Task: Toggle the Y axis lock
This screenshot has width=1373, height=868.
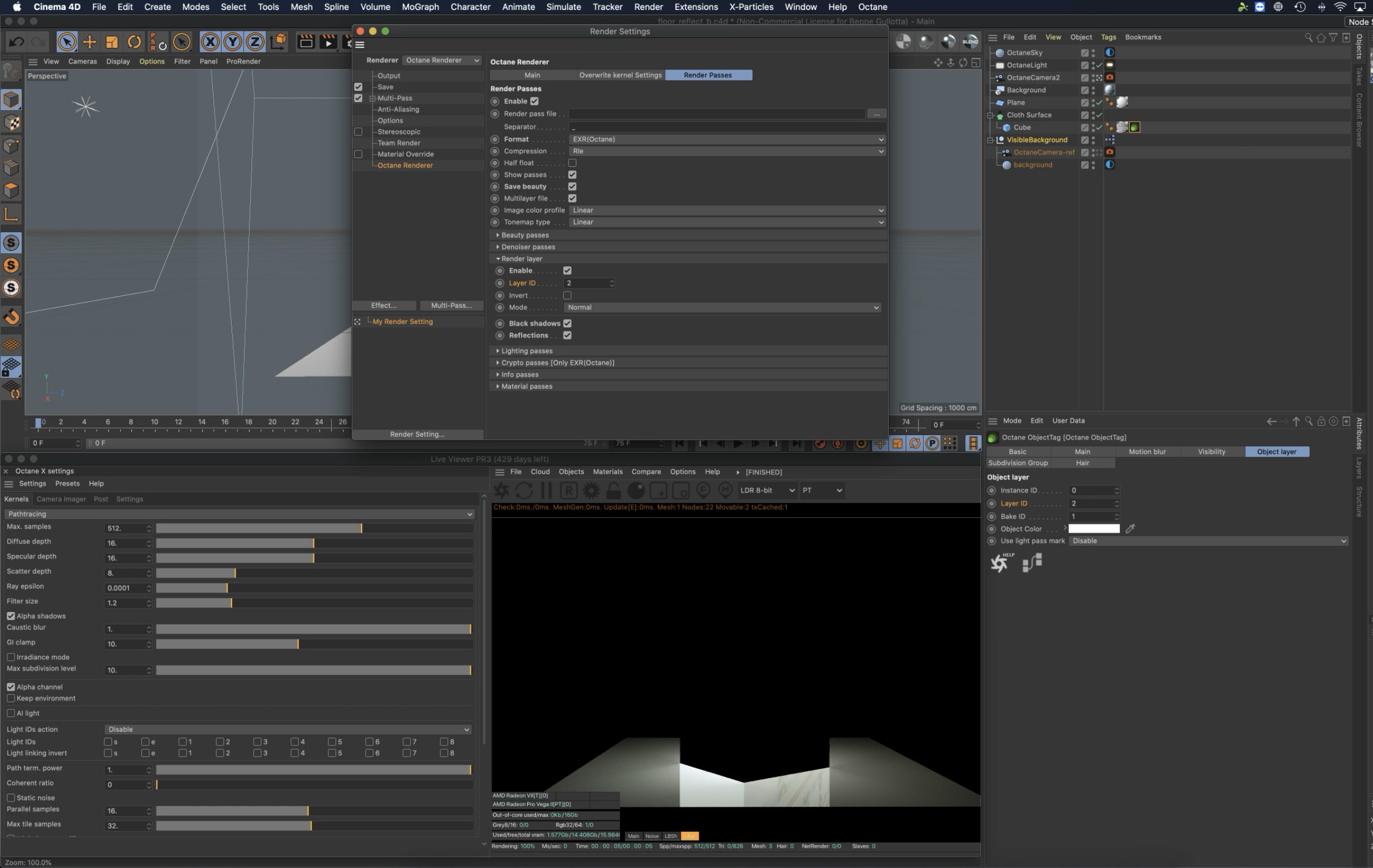Action: coord(232,41)
